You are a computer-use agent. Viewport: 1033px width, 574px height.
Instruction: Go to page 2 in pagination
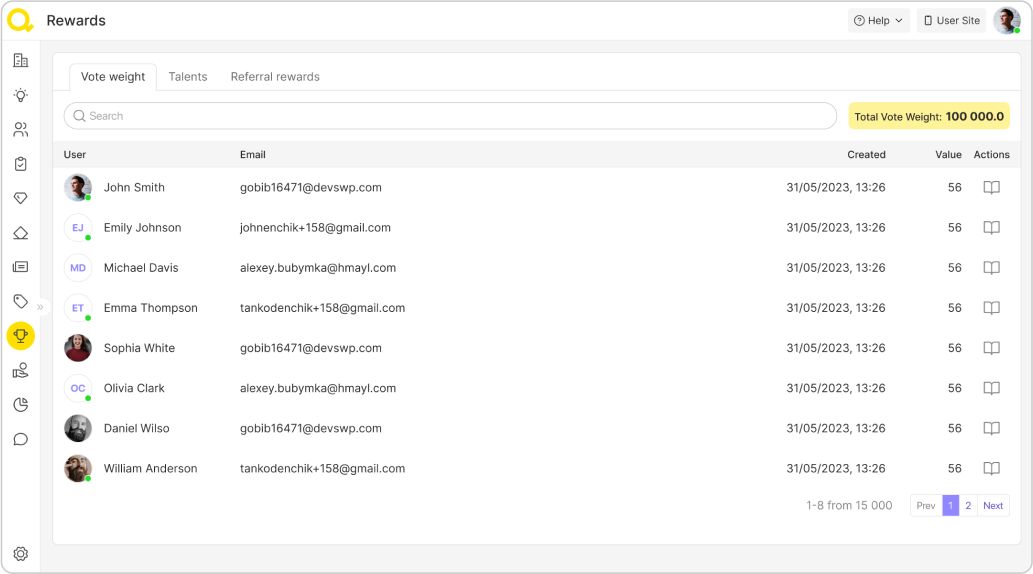point(968,506)
